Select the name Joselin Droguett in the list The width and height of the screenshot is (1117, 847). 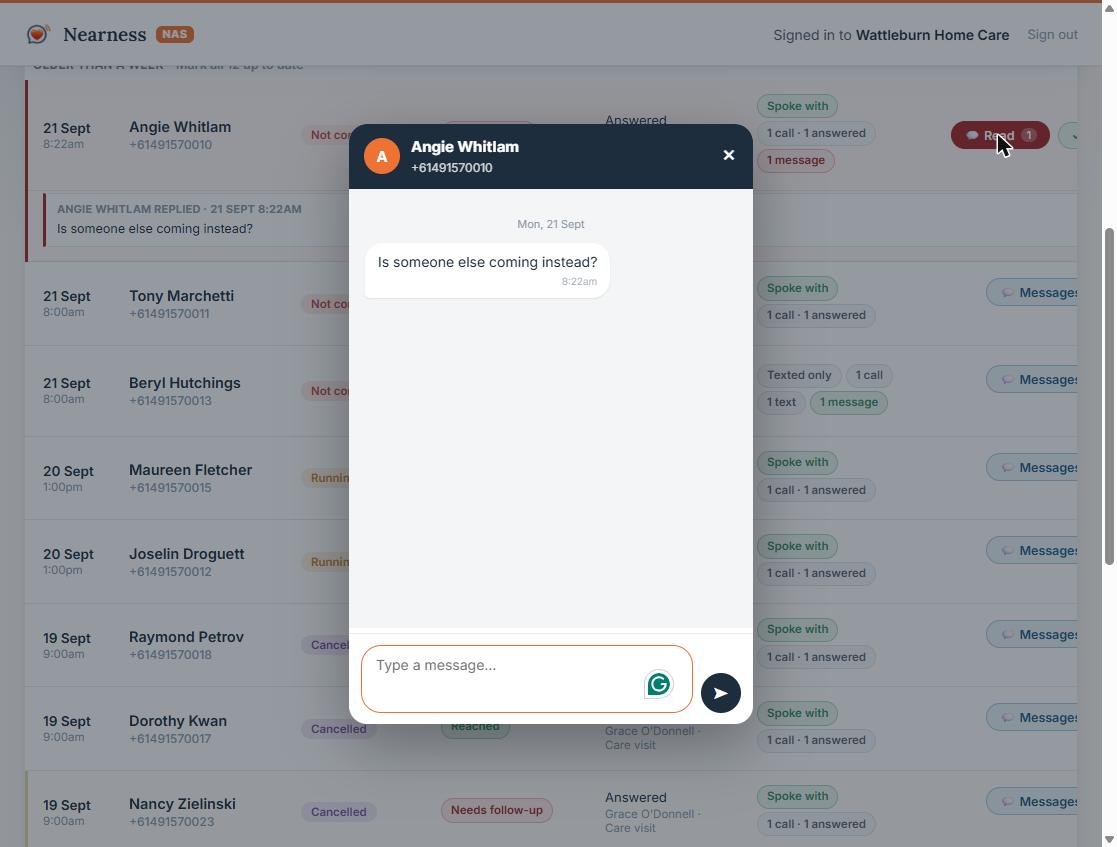(x=187, y=554)
